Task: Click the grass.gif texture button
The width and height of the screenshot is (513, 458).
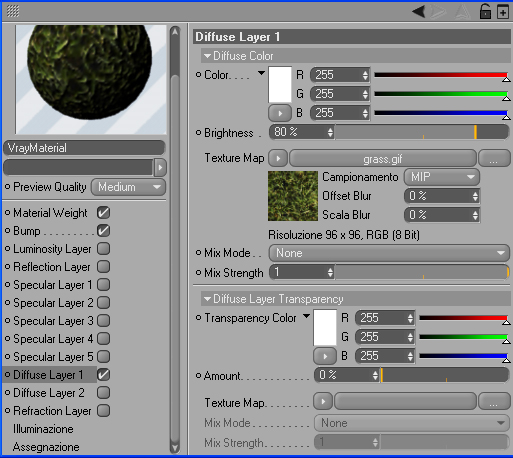Action: [383, 158]
